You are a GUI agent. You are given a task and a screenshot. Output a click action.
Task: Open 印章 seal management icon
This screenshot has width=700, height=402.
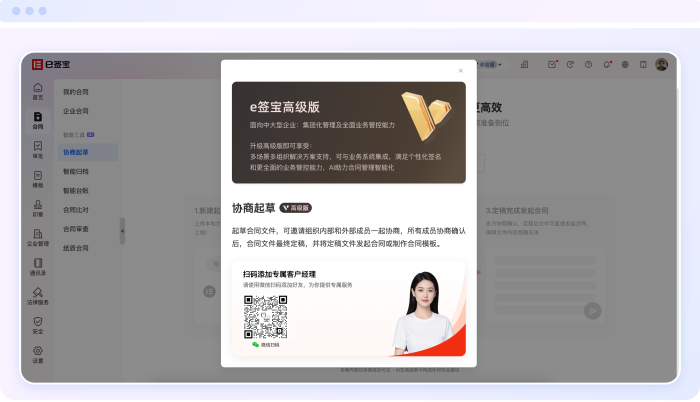[38, 208]
